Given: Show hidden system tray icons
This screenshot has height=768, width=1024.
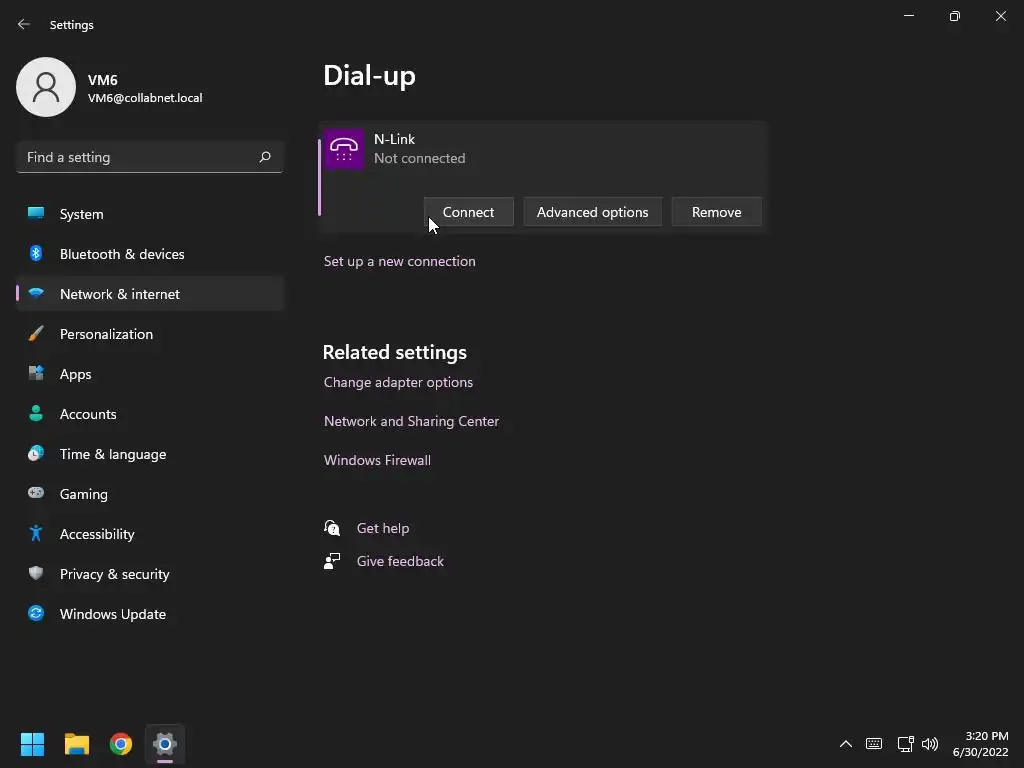Looking at the screenshot, I should (845, 744).
